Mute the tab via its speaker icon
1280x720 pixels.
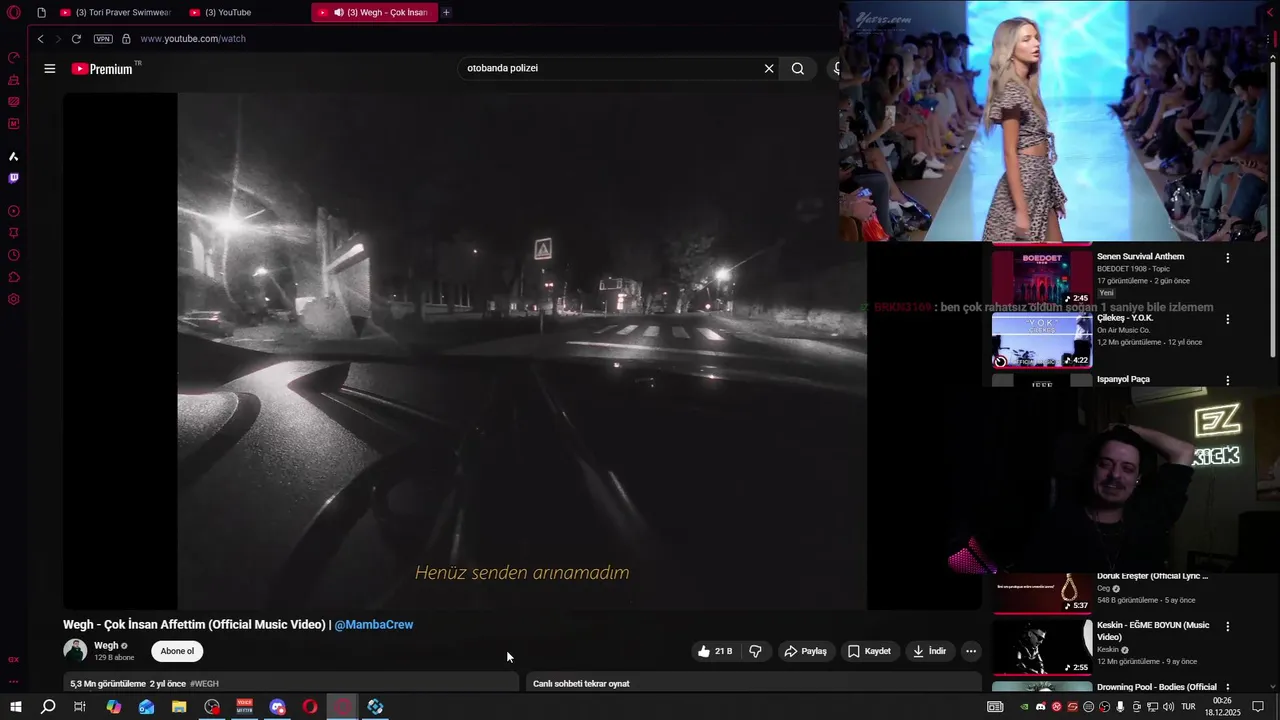click(339, 13)
